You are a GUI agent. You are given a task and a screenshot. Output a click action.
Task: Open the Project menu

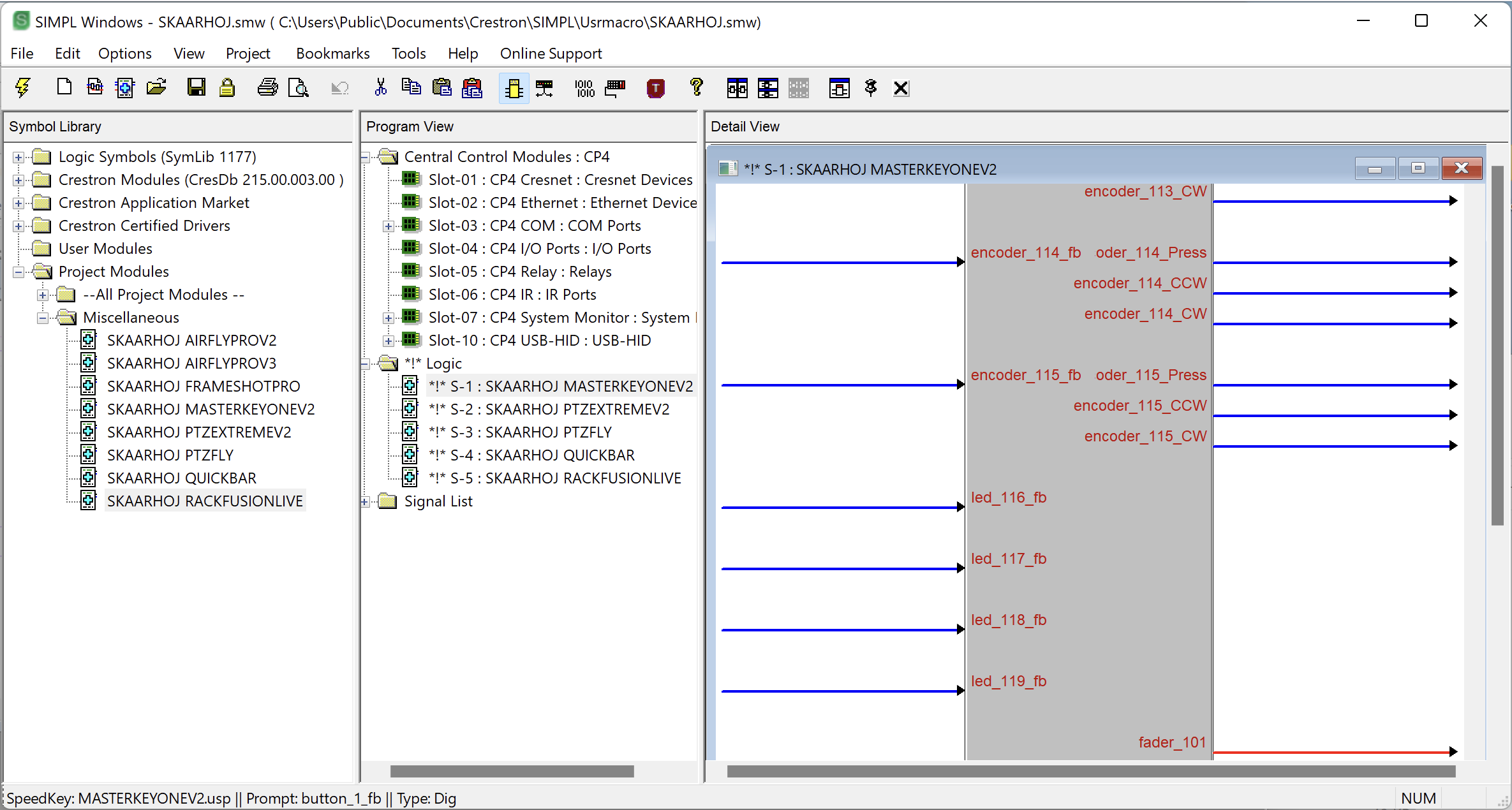(248, 54)
